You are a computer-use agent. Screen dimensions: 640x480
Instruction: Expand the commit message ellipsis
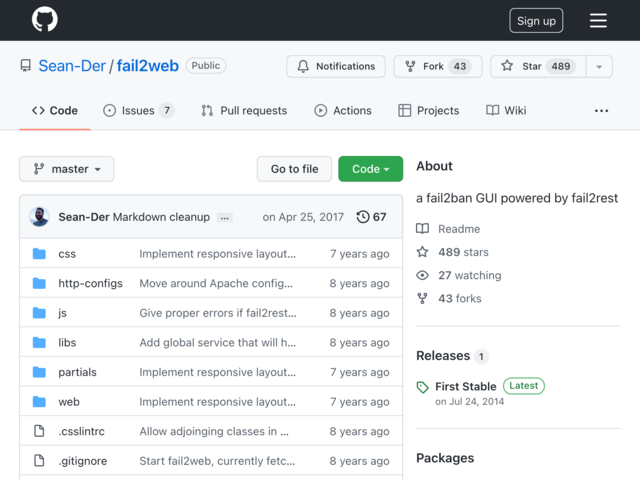[225, 217]
